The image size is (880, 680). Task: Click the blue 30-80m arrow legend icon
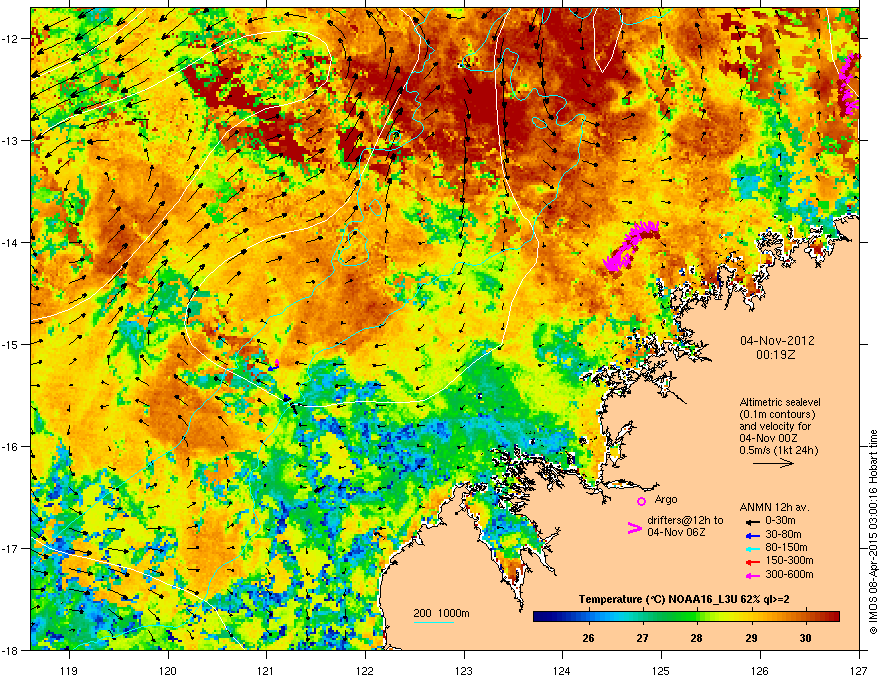click(751, 534)
